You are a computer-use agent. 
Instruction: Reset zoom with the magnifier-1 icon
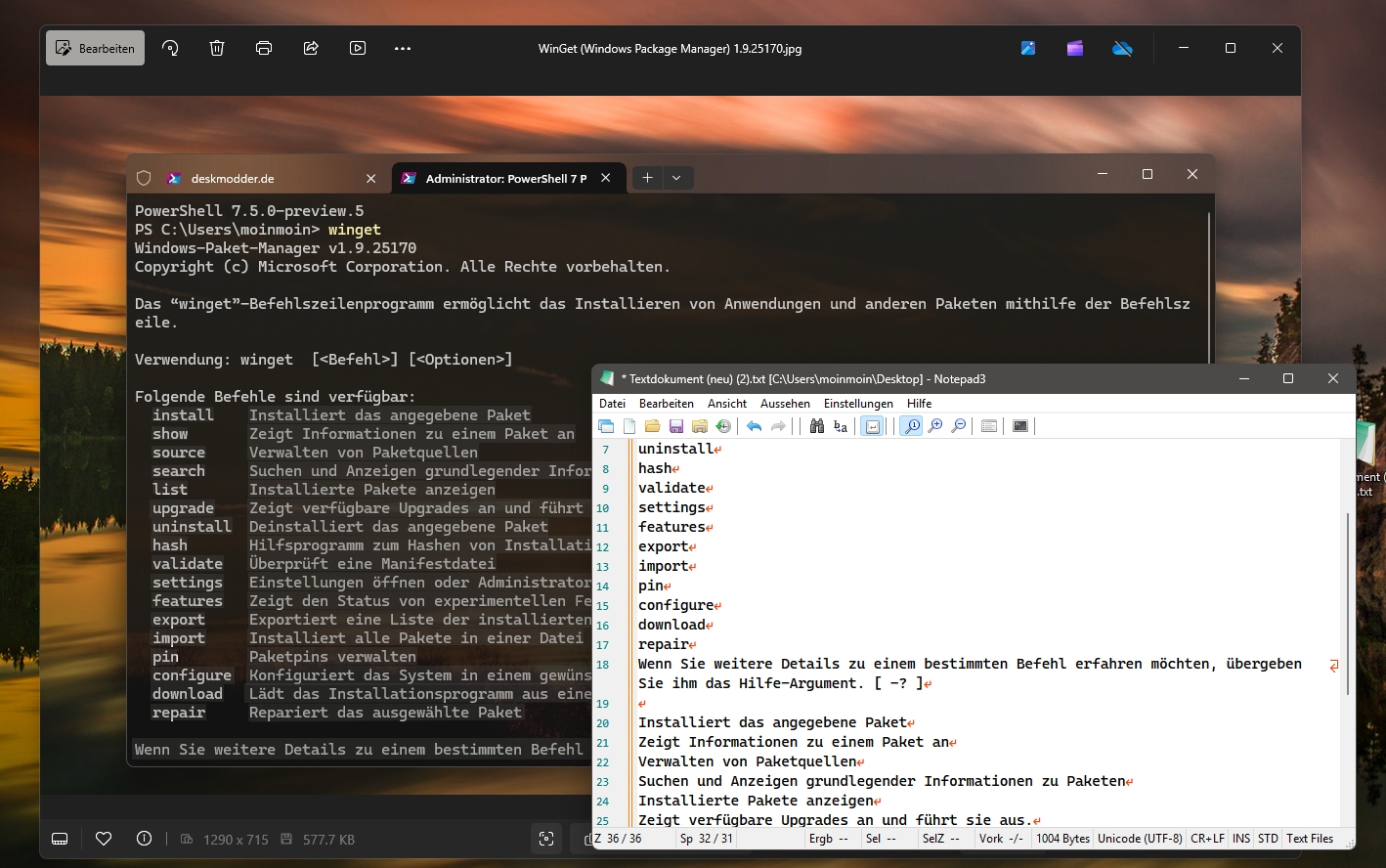point(911,426)
